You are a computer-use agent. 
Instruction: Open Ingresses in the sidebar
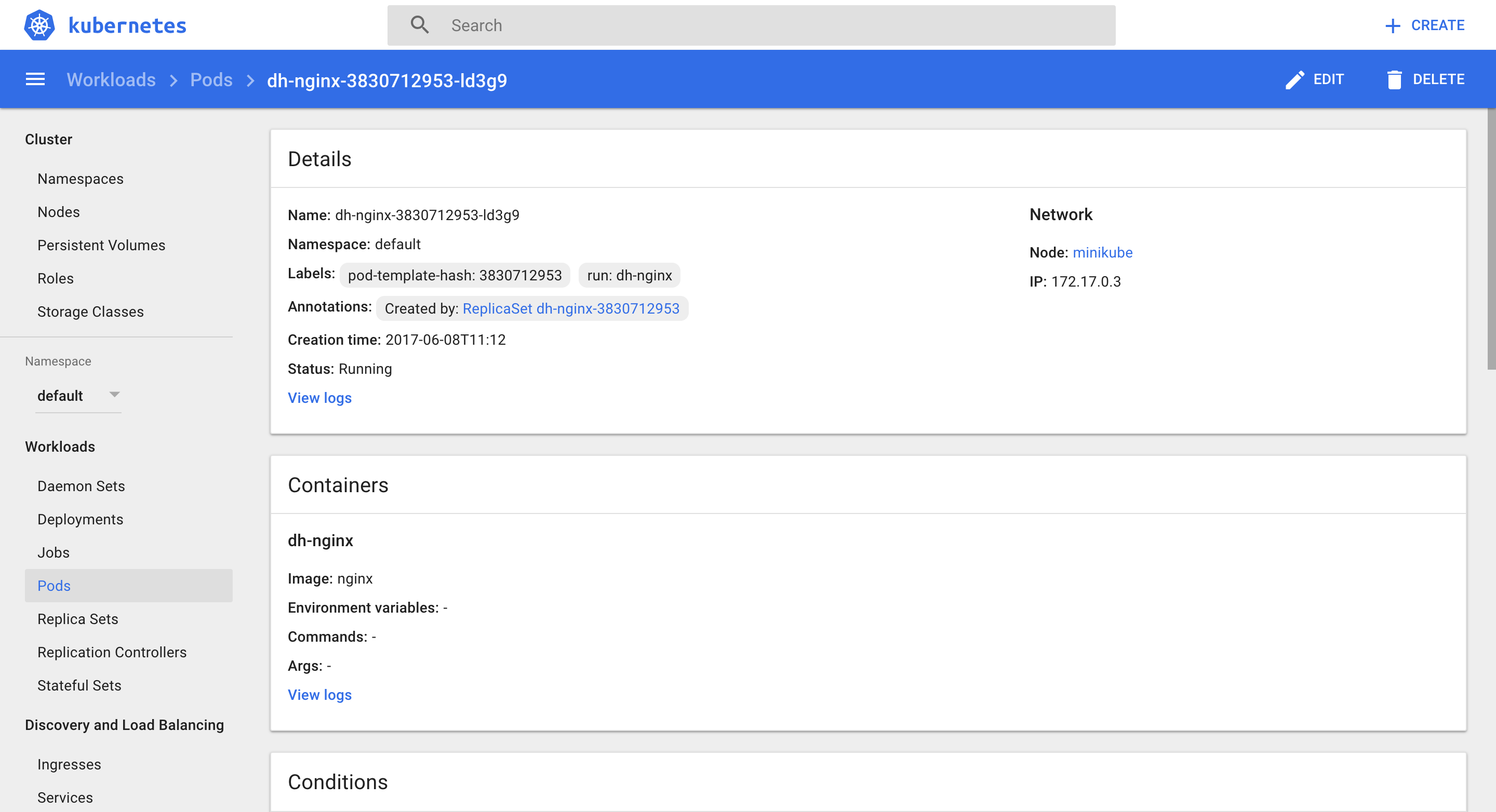coord(69,764)
